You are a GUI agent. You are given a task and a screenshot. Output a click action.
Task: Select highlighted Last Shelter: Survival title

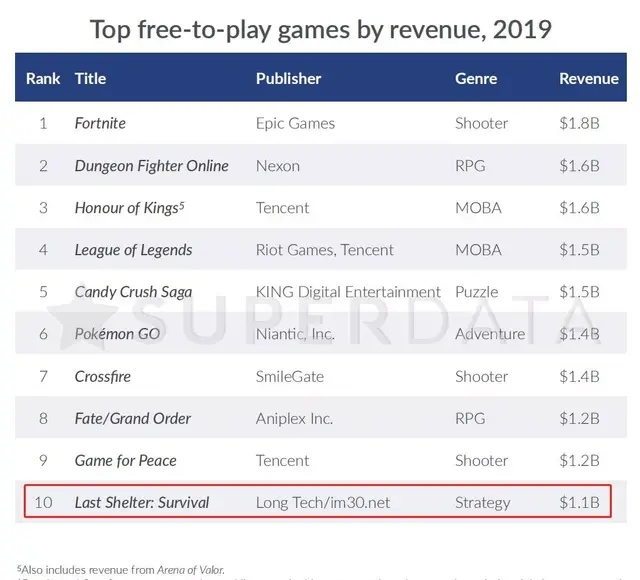pyautogui.click(x=142, y=502)
